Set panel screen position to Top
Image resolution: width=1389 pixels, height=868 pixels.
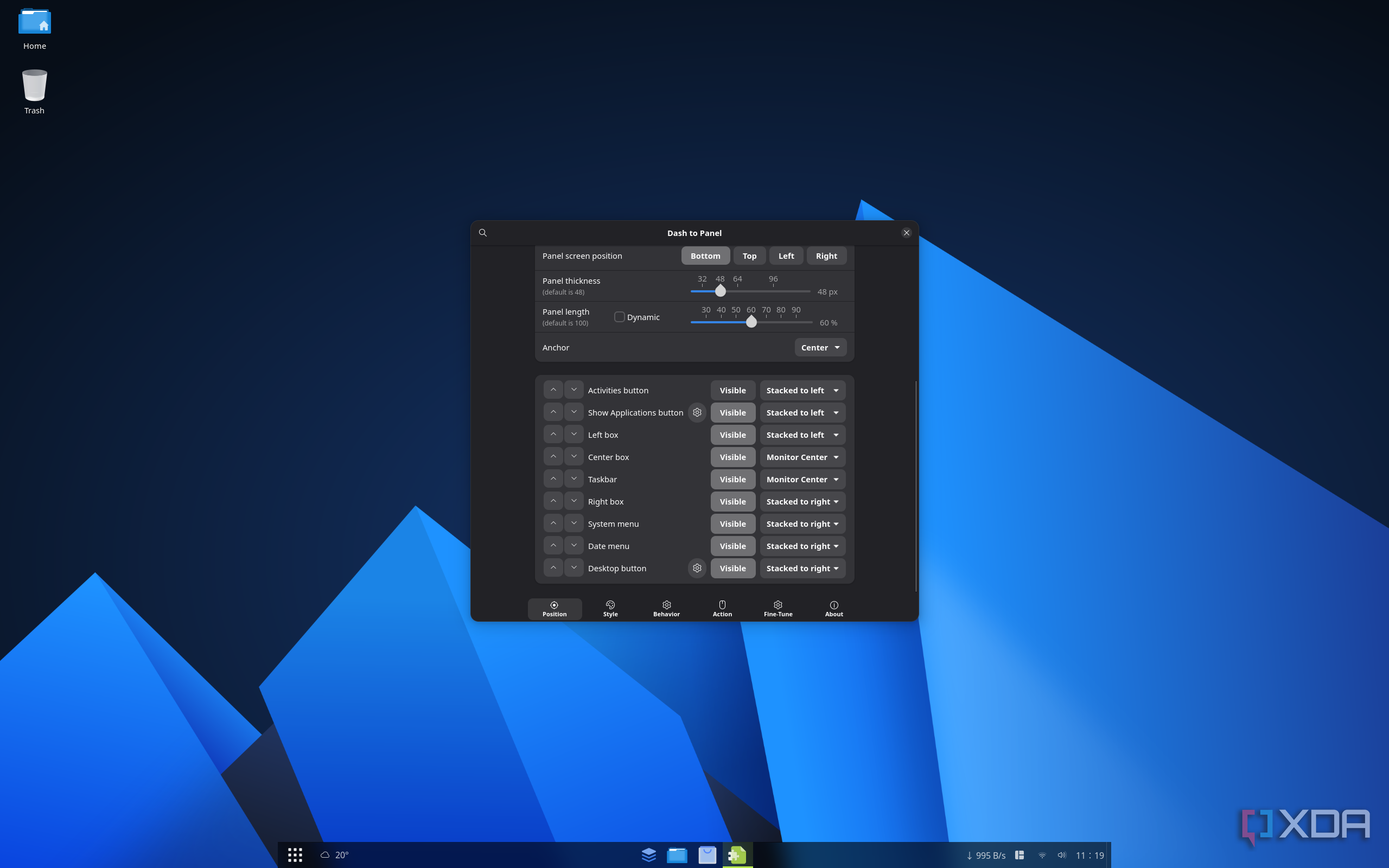(749, 256)
